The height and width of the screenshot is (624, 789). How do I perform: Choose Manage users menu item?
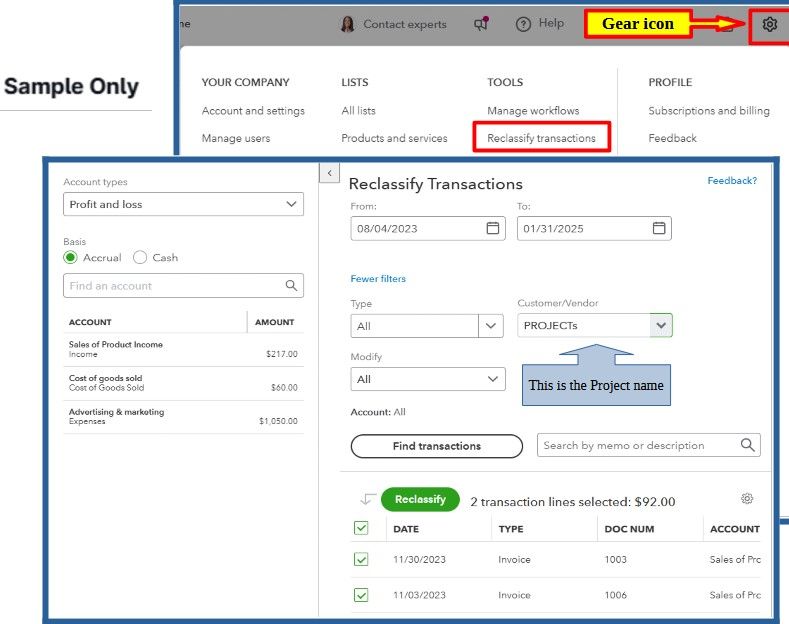(236, 138)
